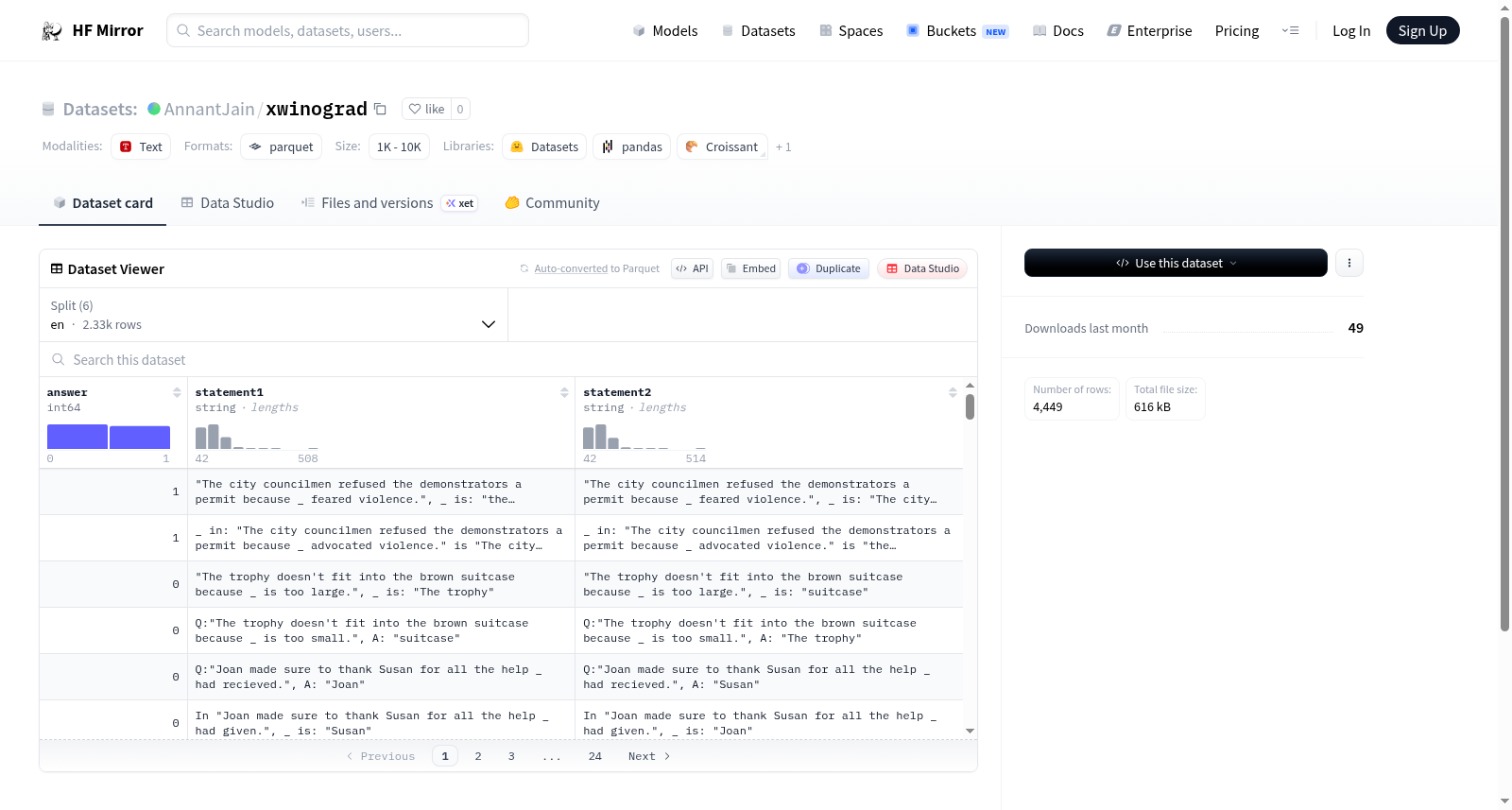Sort by the statement2 column

[953, 392]
